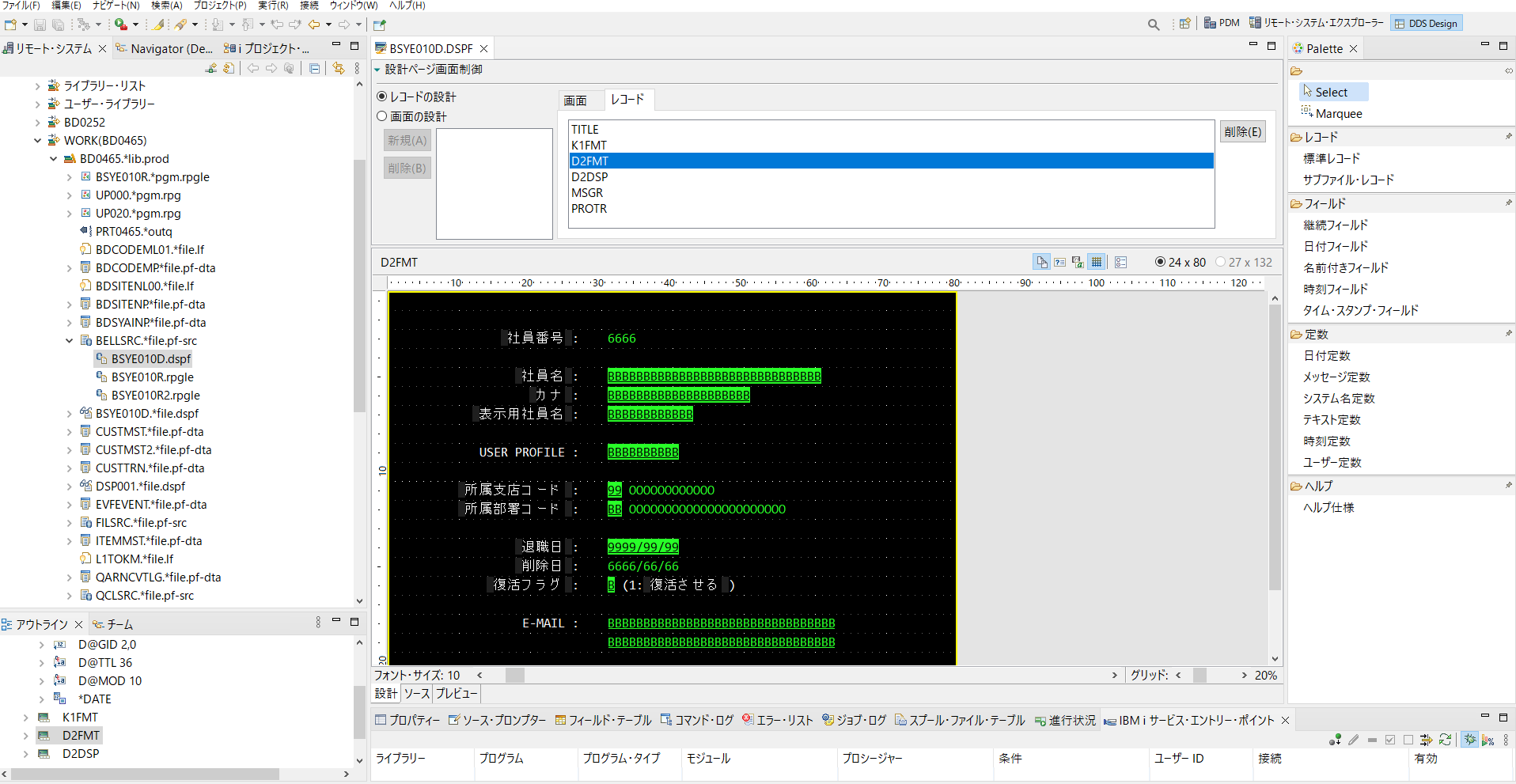Click the green bug debug icon in Service Entry Point view
Image resolution: width=1516 pixels, height=784 pixels.
tap(1469, 740)
